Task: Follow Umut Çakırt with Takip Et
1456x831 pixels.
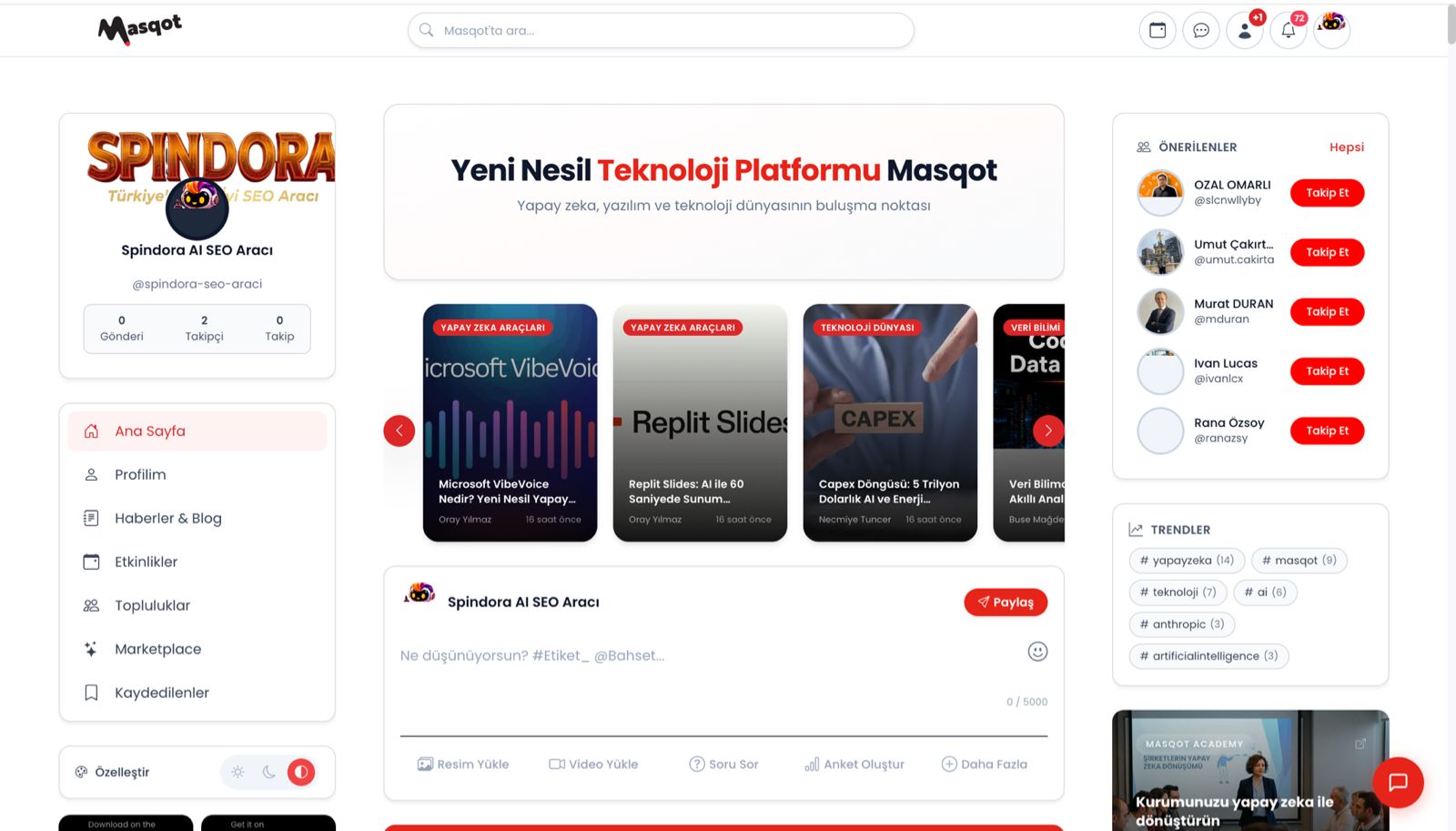Action: 1327,252
